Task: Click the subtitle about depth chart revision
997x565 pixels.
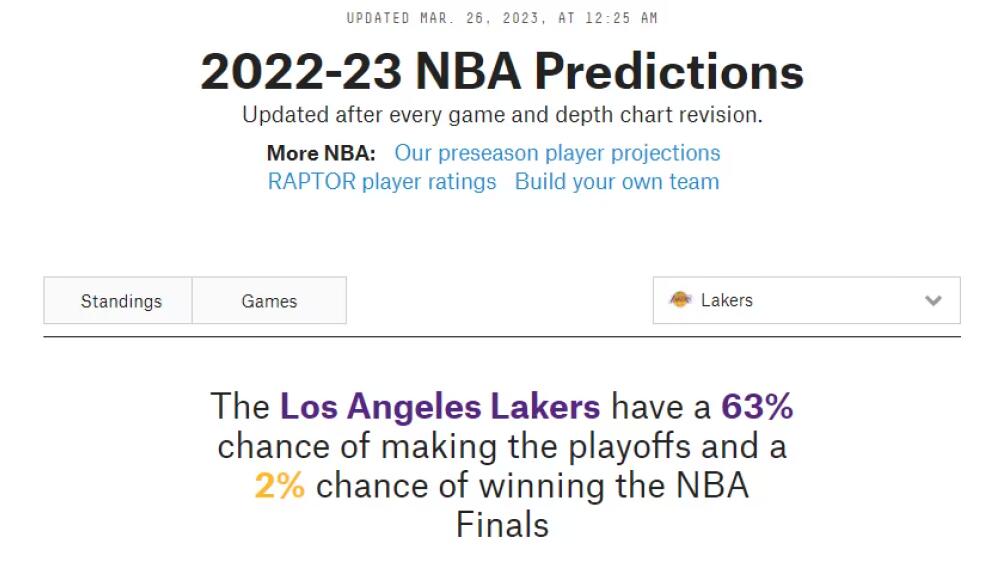Action: point(502,115)
